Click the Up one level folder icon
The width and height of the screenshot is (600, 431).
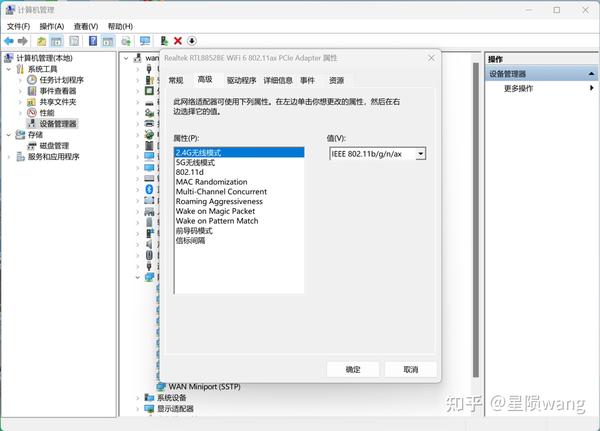(x=41, y=41)
